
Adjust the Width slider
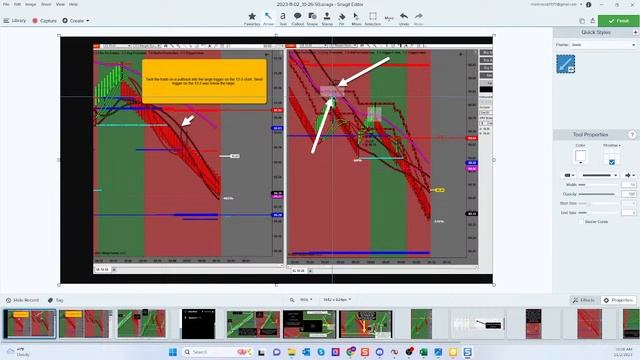(x=598, y=185)
